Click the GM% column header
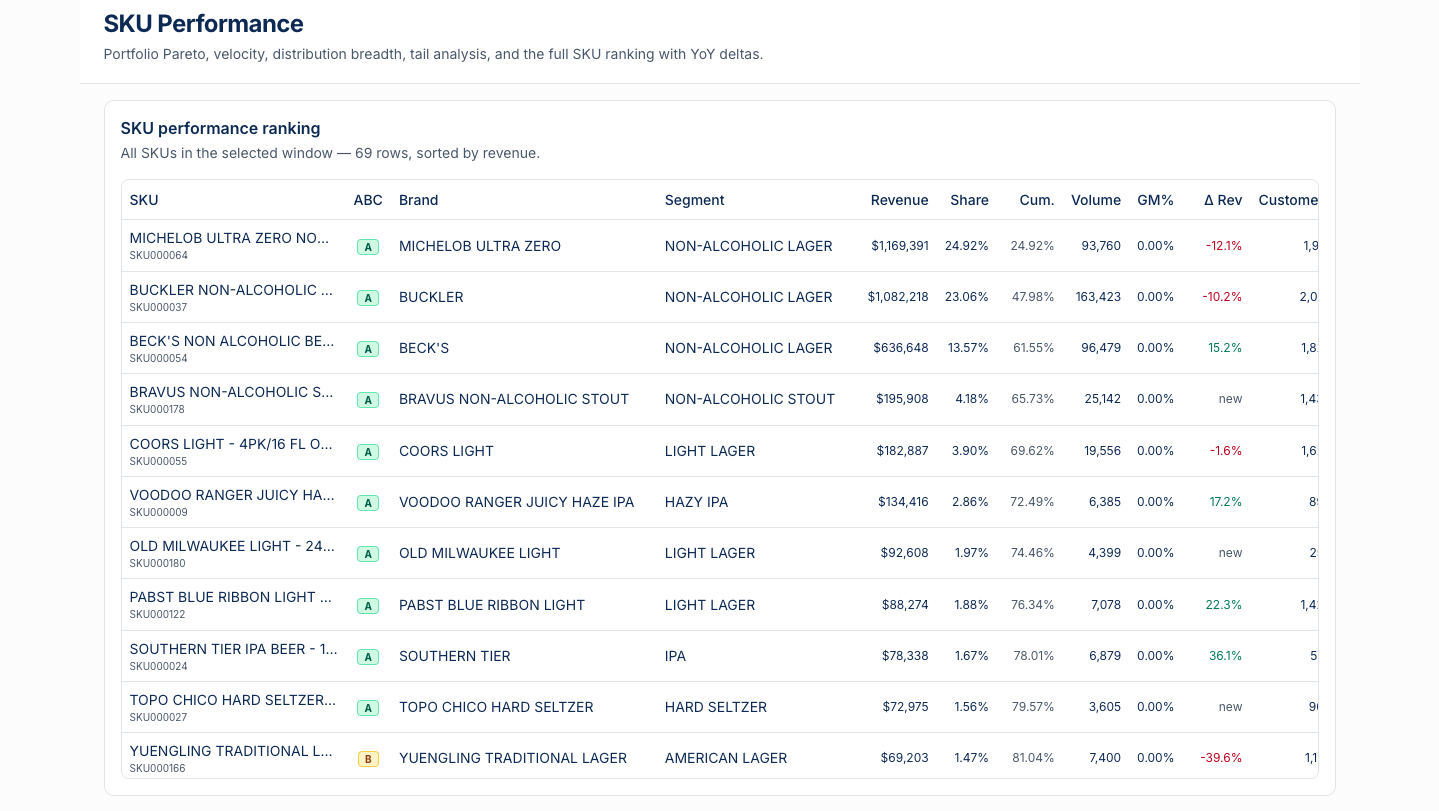The width and height of the screenshot is (1439, 811). pyautogui.click(x=1155, y=200)
